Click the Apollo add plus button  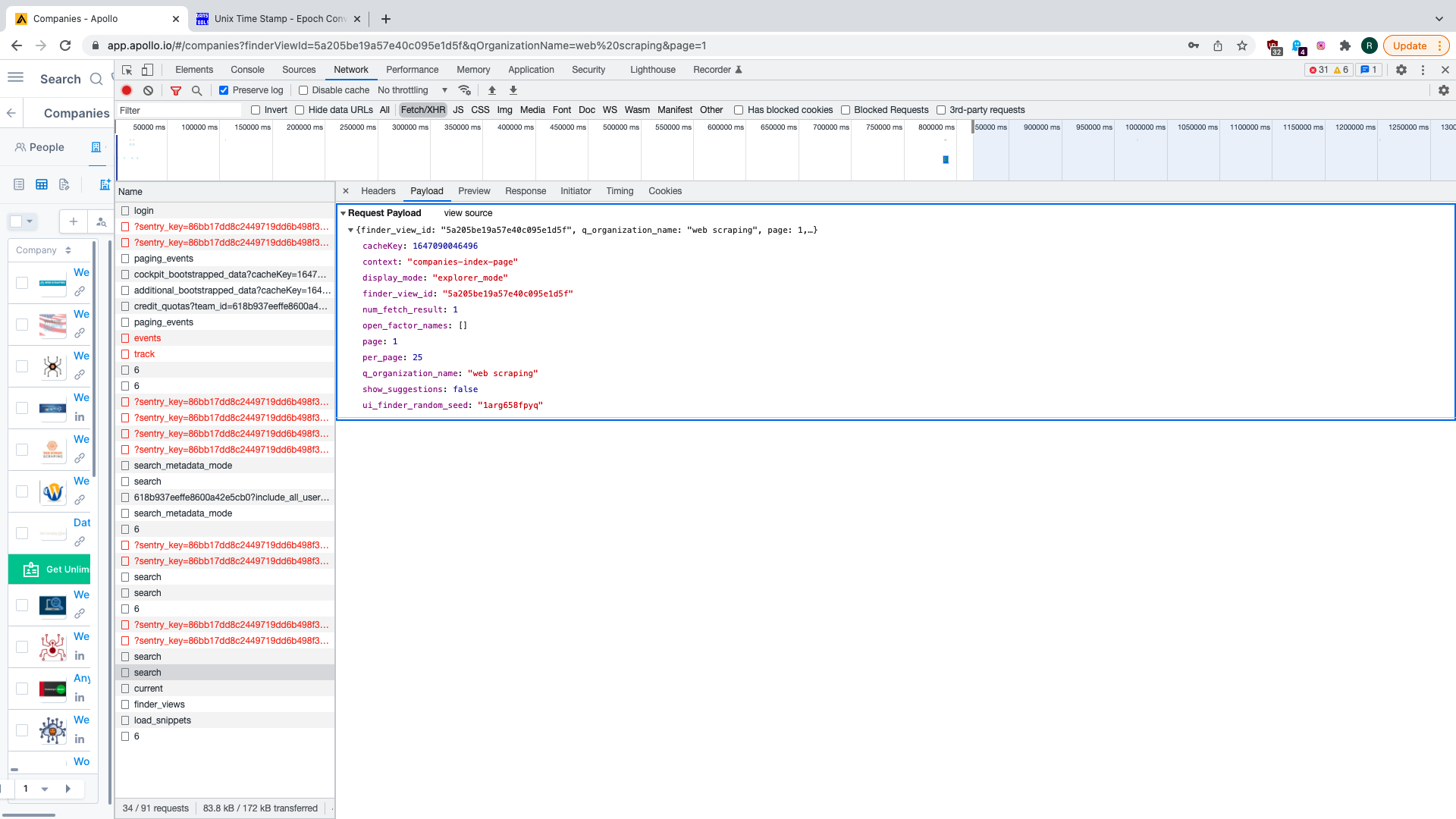pos(74,221)
